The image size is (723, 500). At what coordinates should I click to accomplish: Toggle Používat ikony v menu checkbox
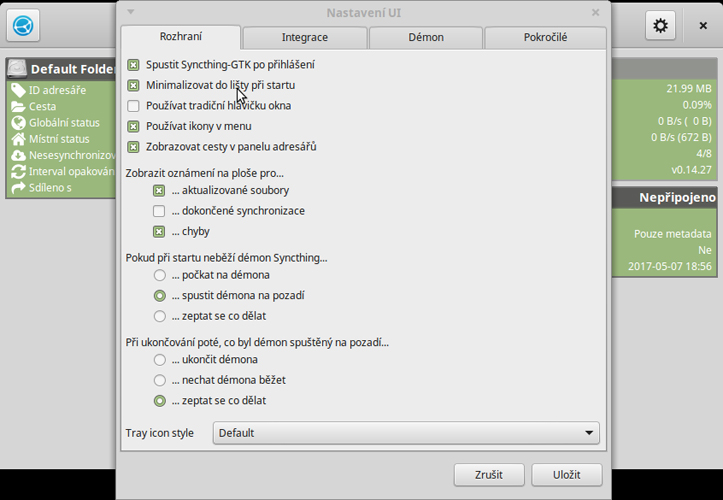(133, 126)
